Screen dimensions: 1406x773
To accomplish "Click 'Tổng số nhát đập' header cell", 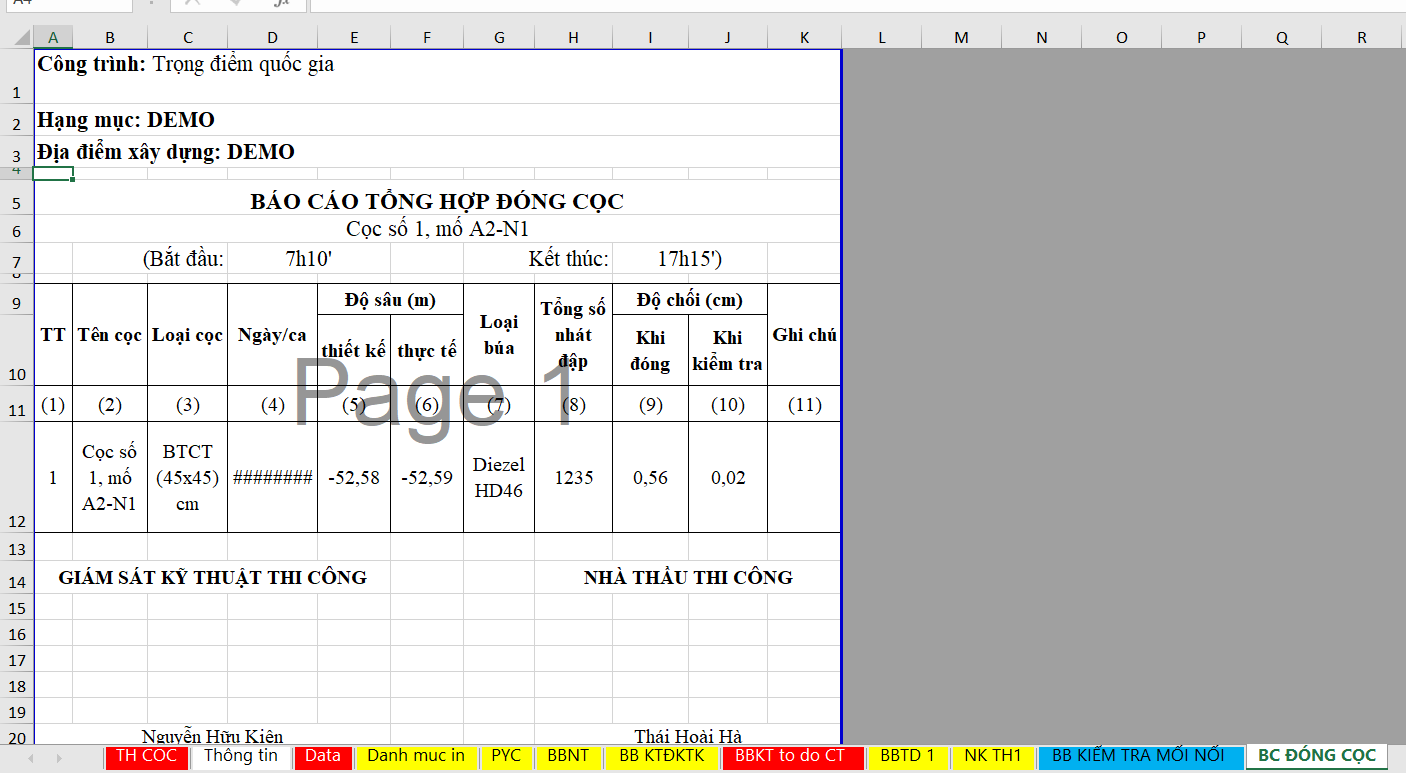I will (574, 335).
